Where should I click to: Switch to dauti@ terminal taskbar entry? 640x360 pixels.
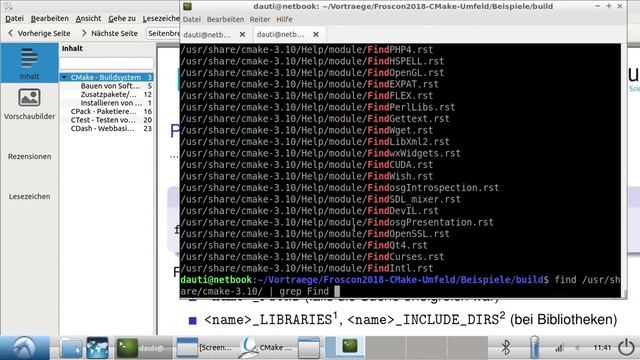142,348
